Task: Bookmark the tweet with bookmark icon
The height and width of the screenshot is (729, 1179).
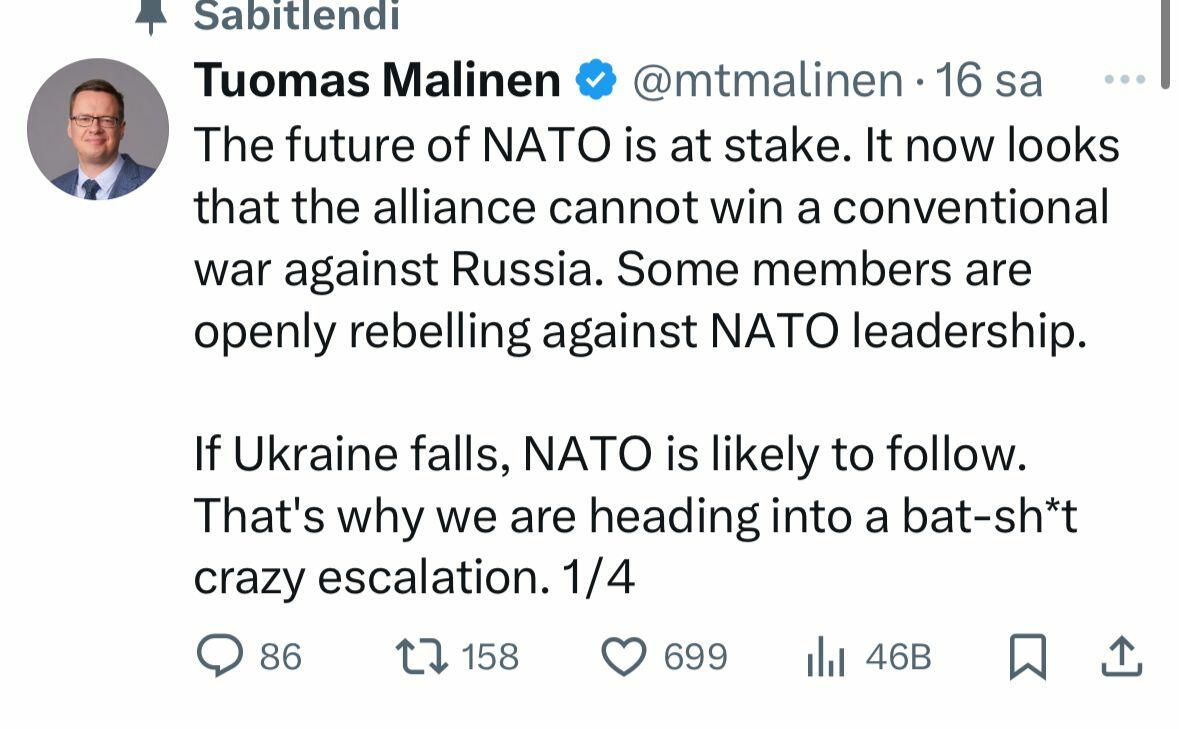Action: tap(1027, 657)
